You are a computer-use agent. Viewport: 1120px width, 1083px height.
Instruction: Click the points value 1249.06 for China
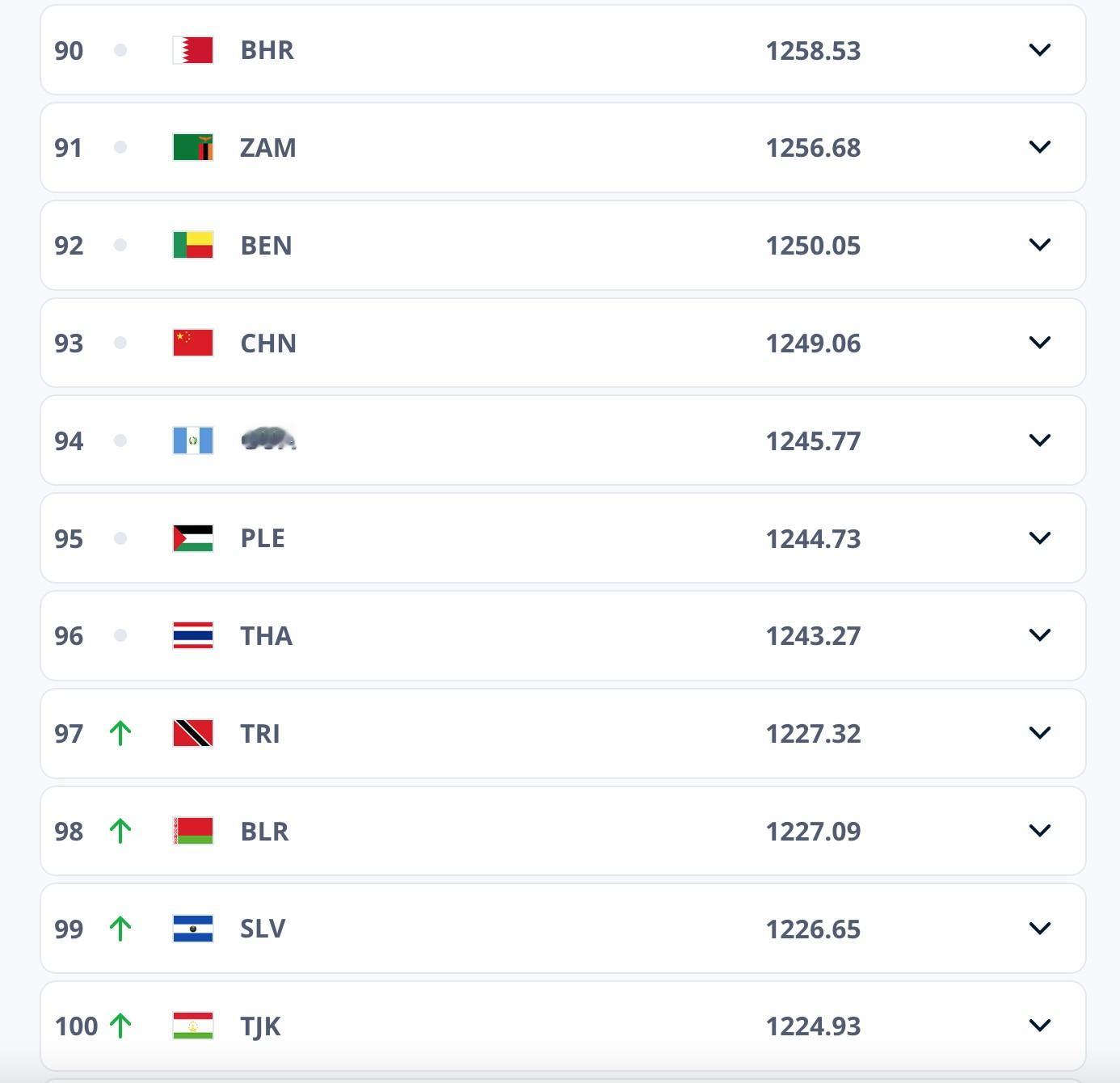point(813,343)
